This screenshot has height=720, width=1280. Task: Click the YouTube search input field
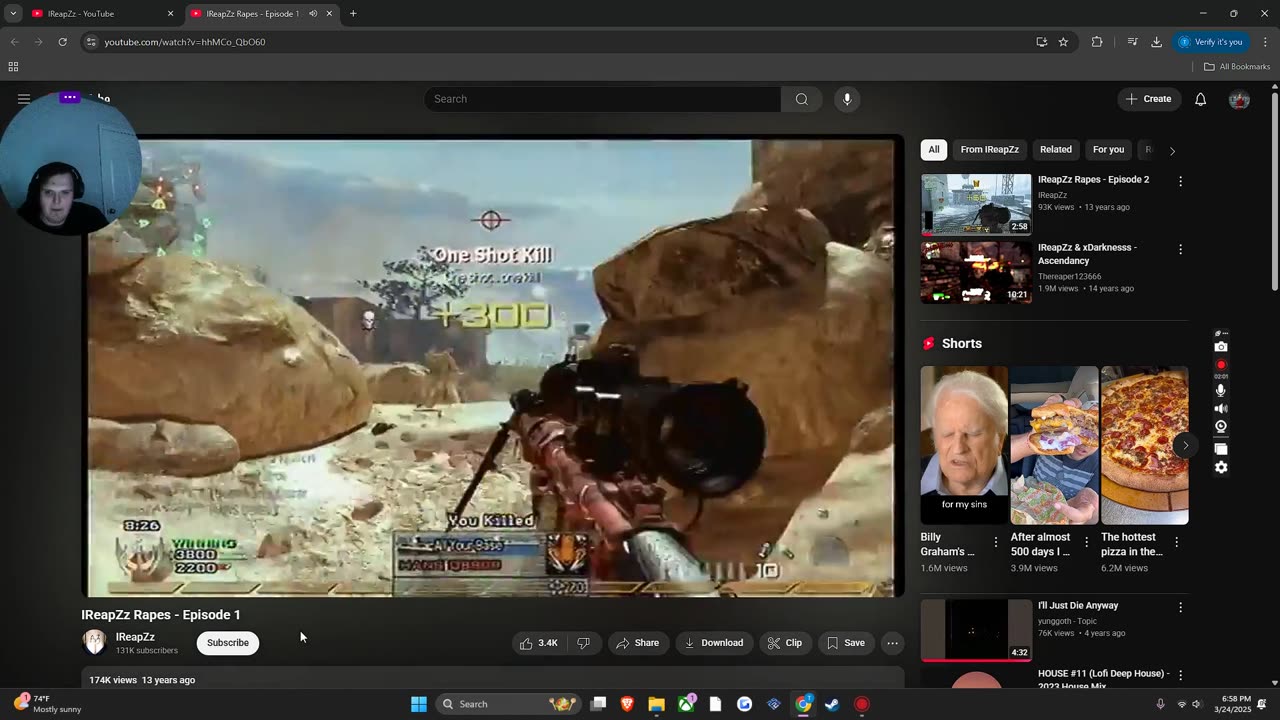click(x=602, y=99)
